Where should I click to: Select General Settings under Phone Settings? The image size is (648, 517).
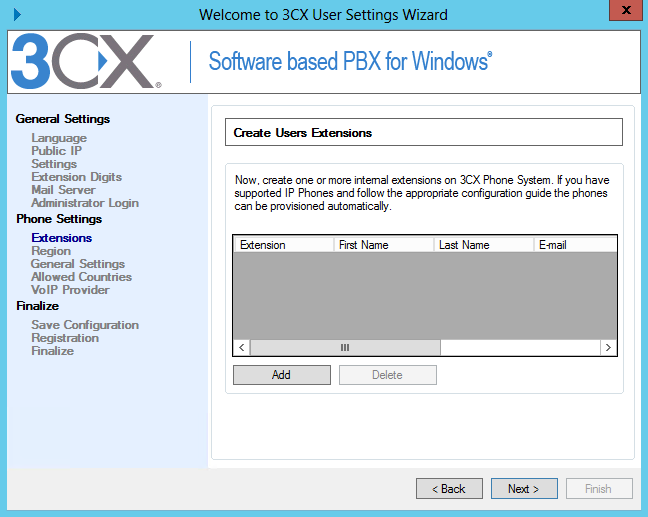pos(78,264)
